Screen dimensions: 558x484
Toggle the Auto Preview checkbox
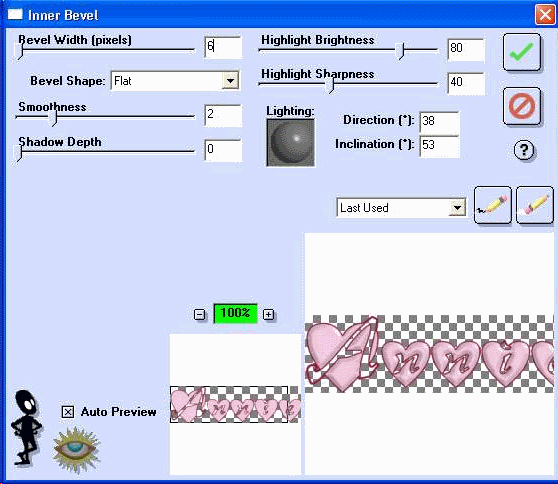click(68, 412)
